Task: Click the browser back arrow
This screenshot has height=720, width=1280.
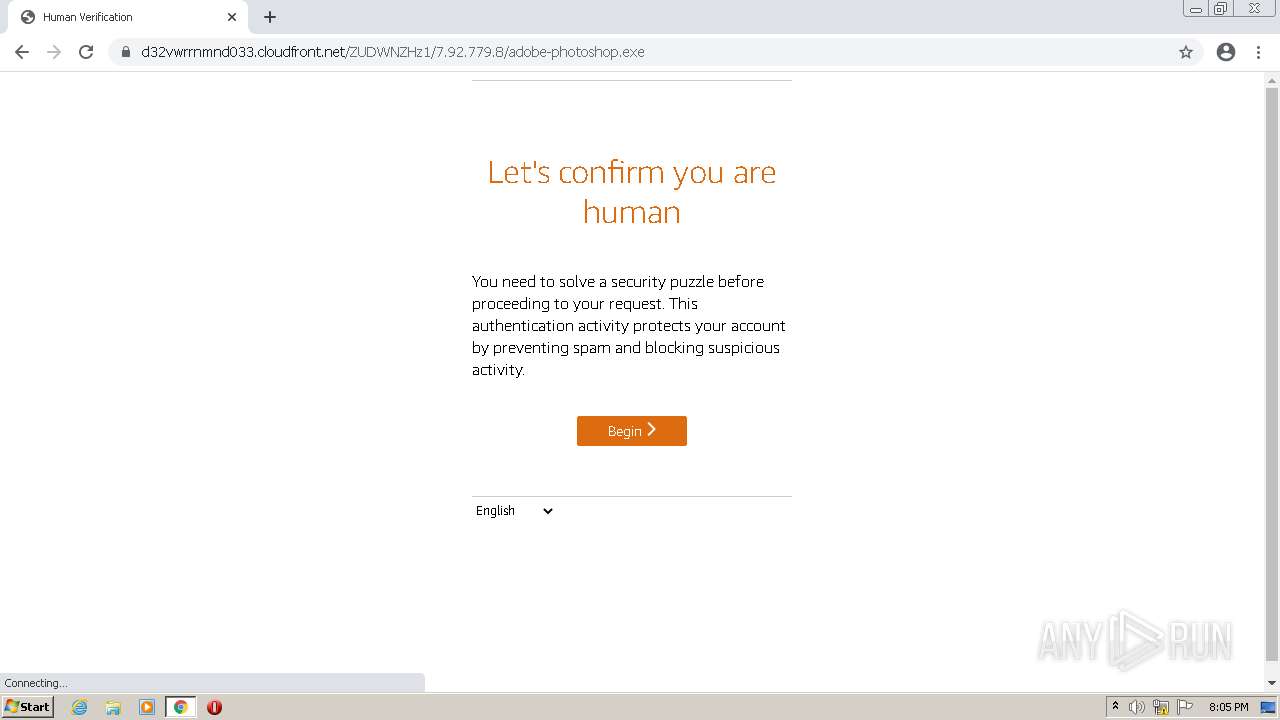Action: coord(22,52)
